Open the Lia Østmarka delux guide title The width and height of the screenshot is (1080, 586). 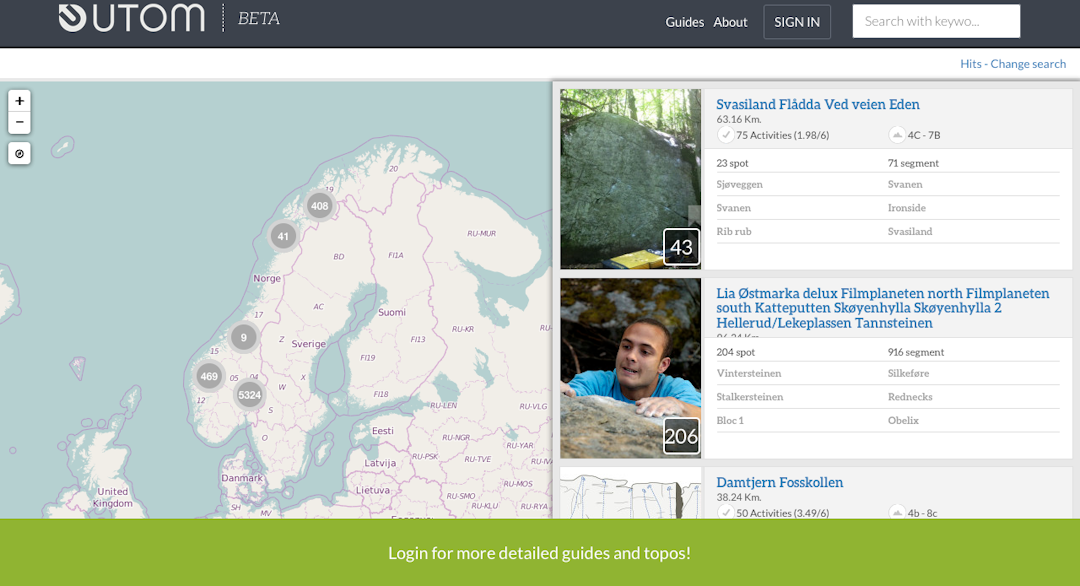click(x=882, y=308)
